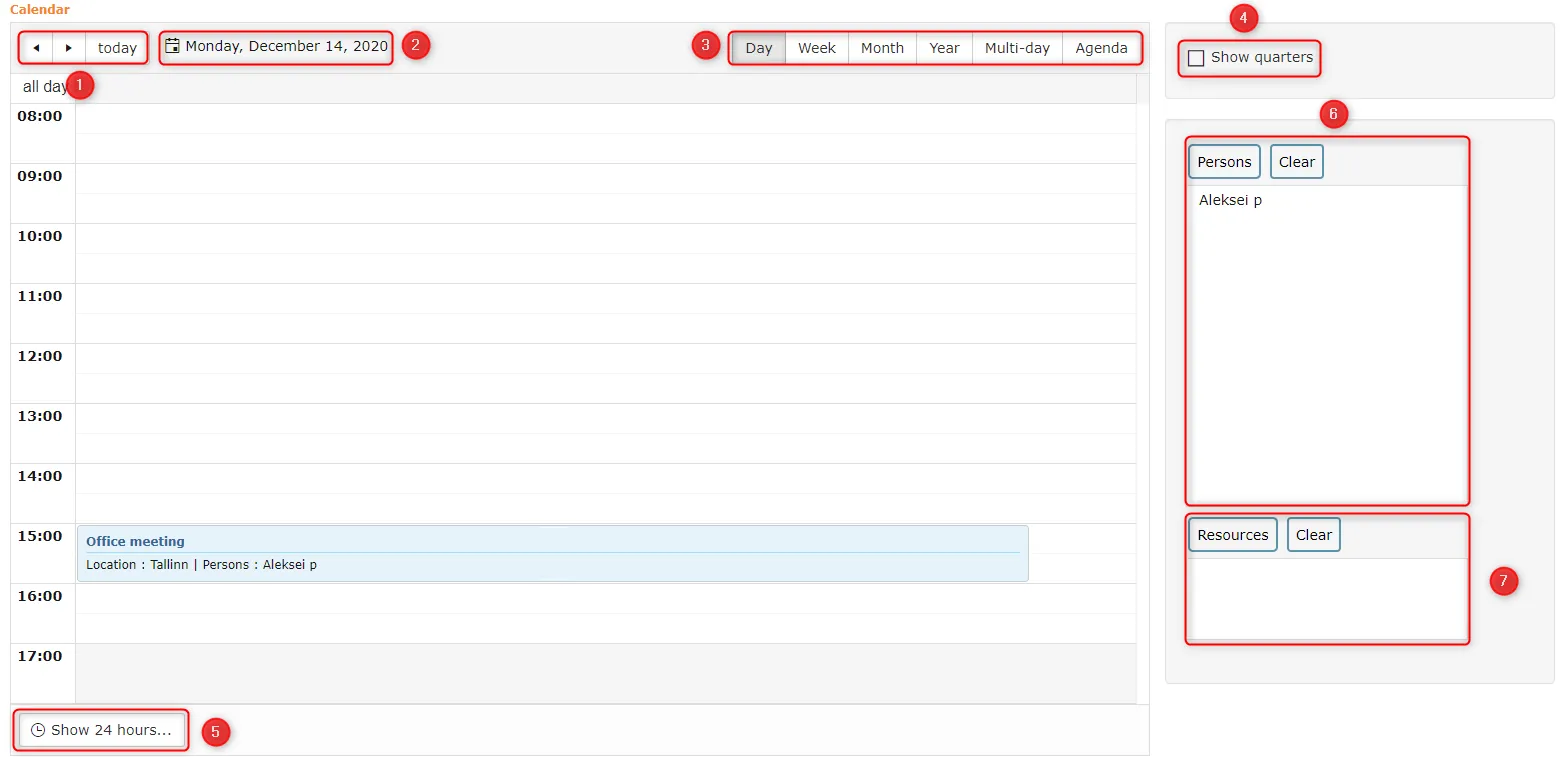The width and height of the screenshot is (1563, 757).
Task: Click the Monday, December 14, 2020 date
Action: click(x=286, y=46)
